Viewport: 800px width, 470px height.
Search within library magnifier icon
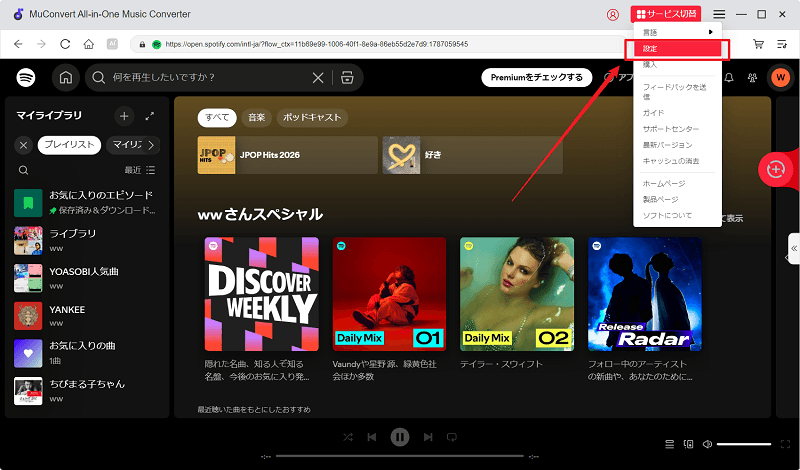(x=23, y=170)
